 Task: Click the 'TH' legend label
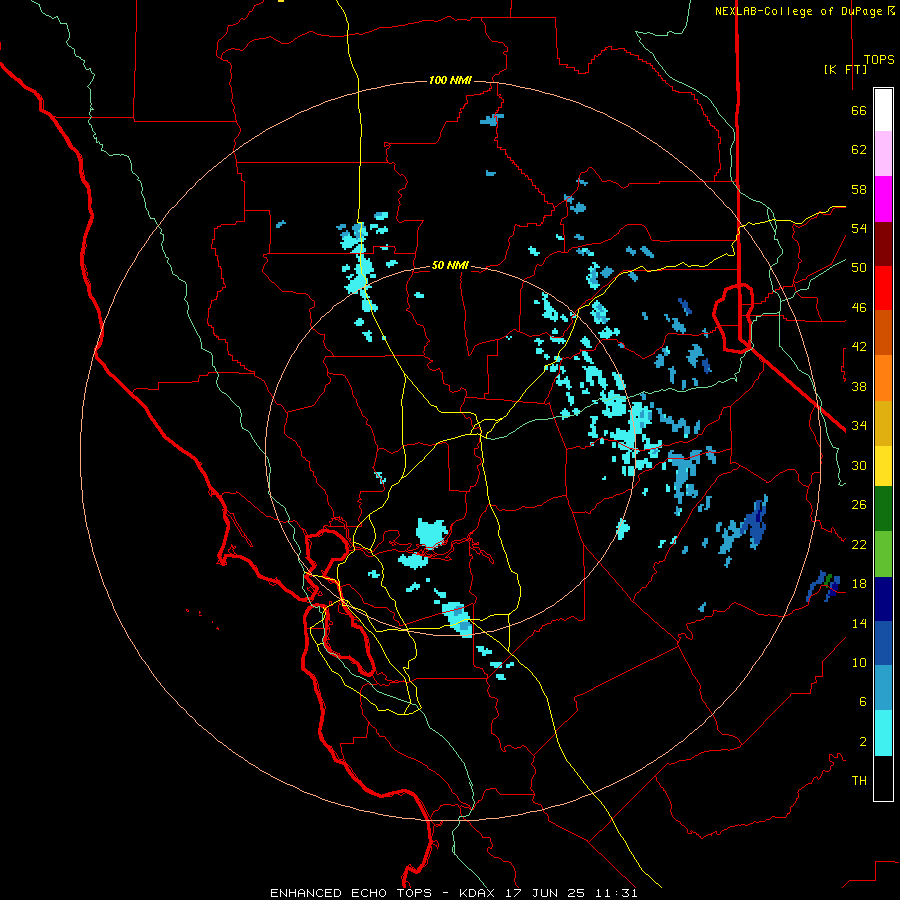tap(859, 781)
